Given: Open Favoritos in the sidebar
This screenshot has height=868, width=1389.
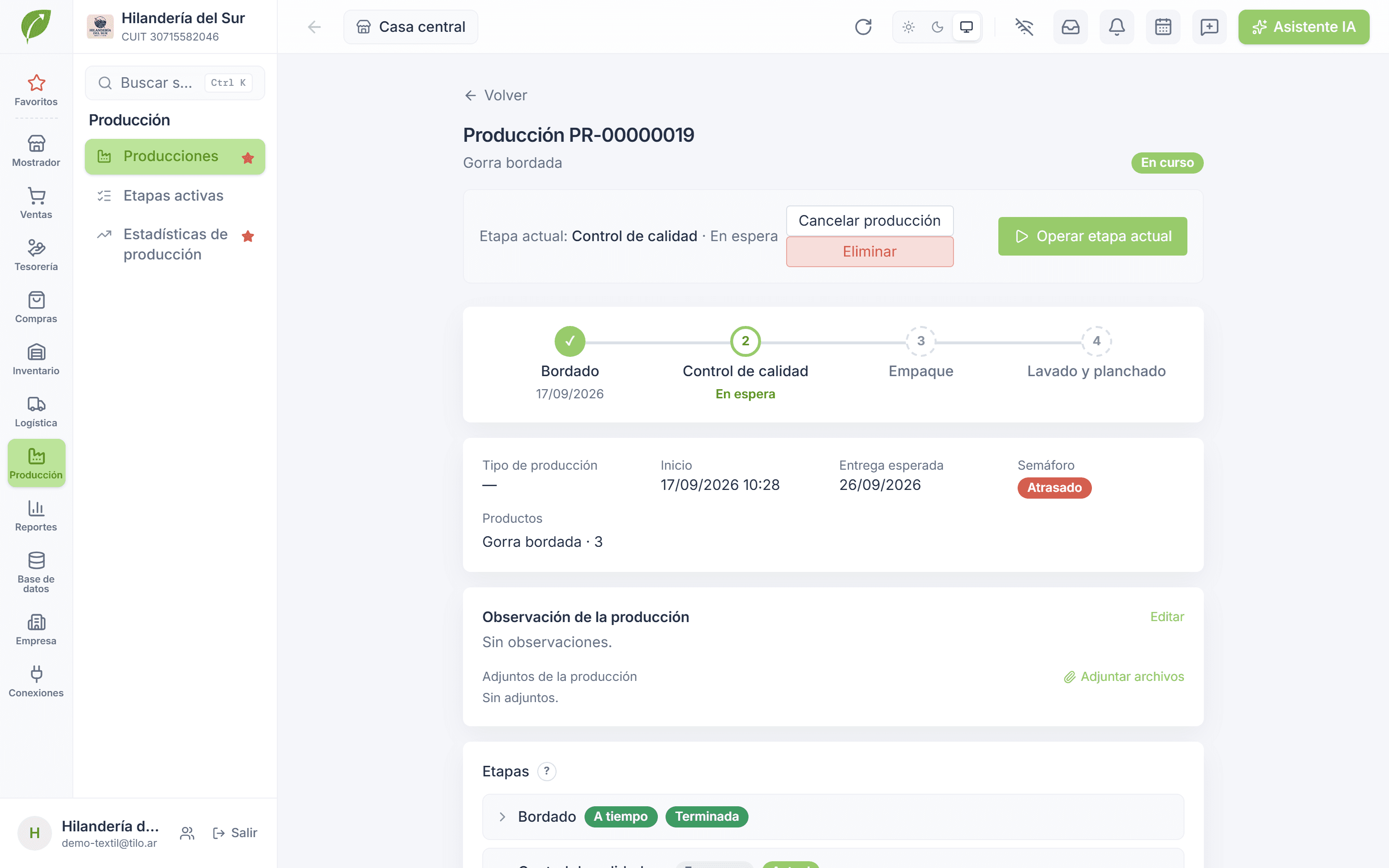Looking at the screenshot, I should (36, 91).
